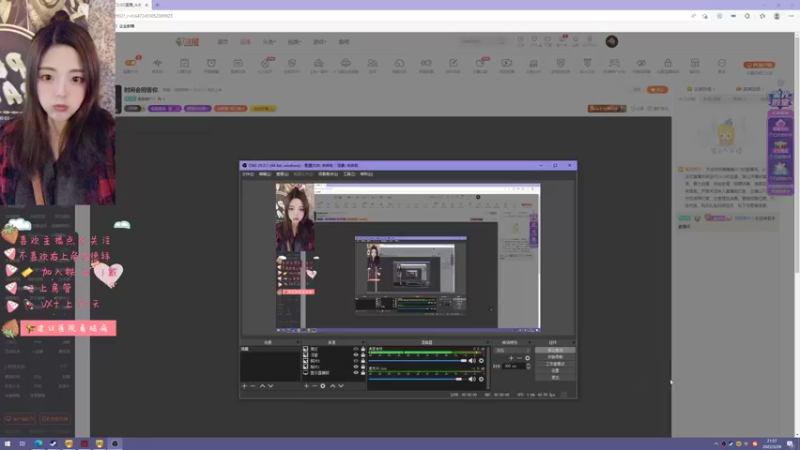The width and height of the screenshot is (800, 450).
Task: Open the 查看(V) menu in OBS
Action: (x=282, y=174)
